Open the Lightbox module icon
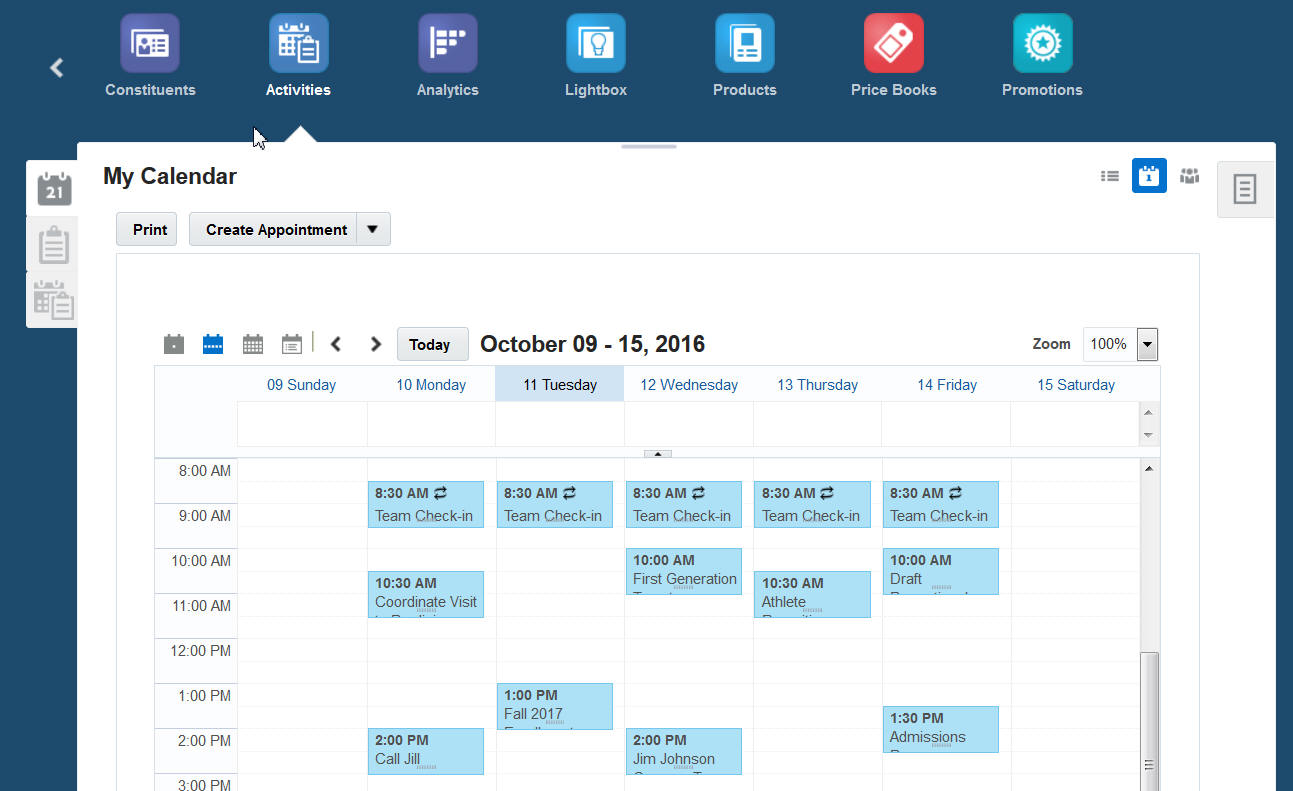Viewport: 1293px width, 791px height. [x=596, y=44]
